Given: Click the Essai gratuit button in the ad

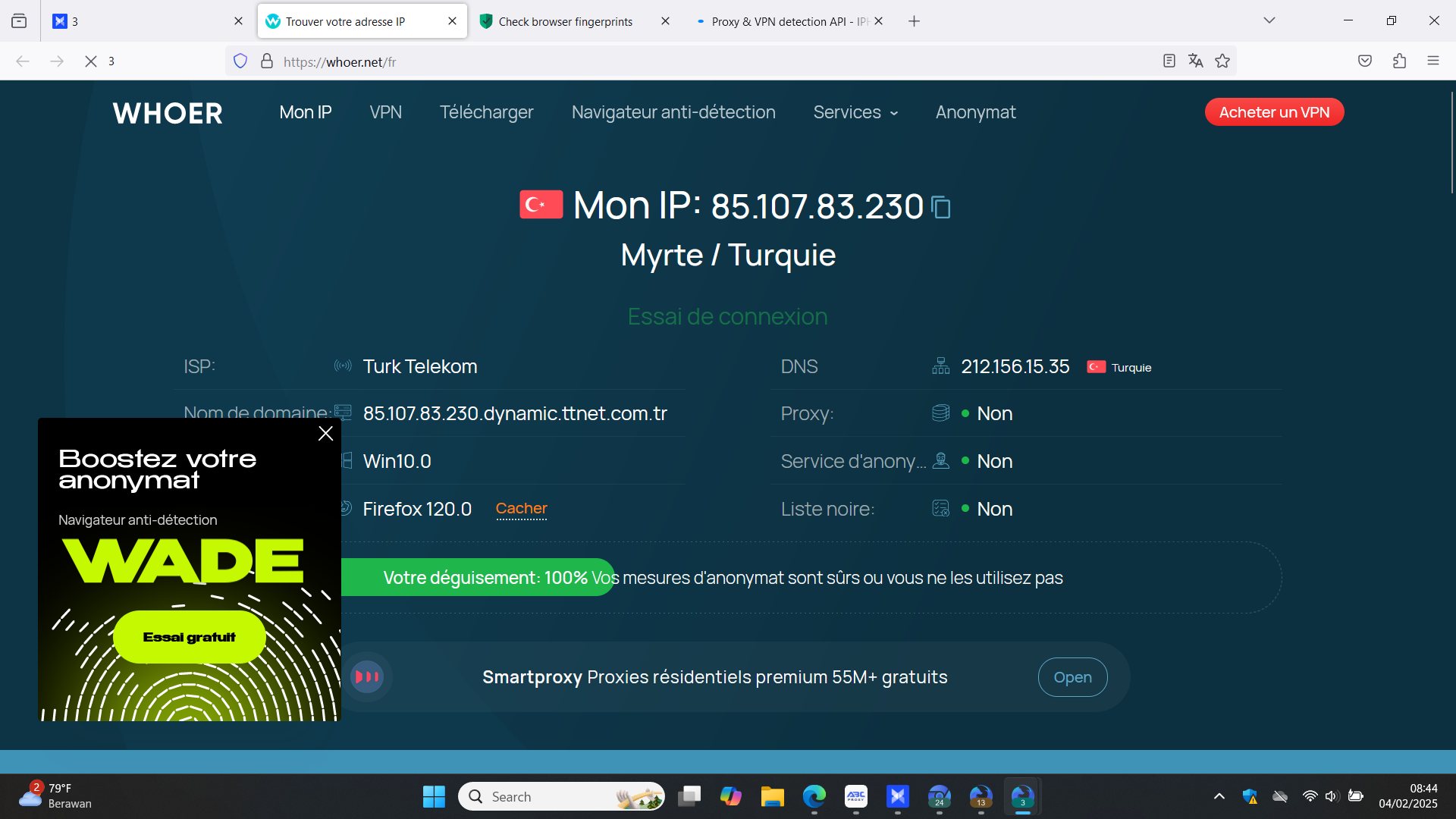Looking at the screenshot, I should (190, 637).
